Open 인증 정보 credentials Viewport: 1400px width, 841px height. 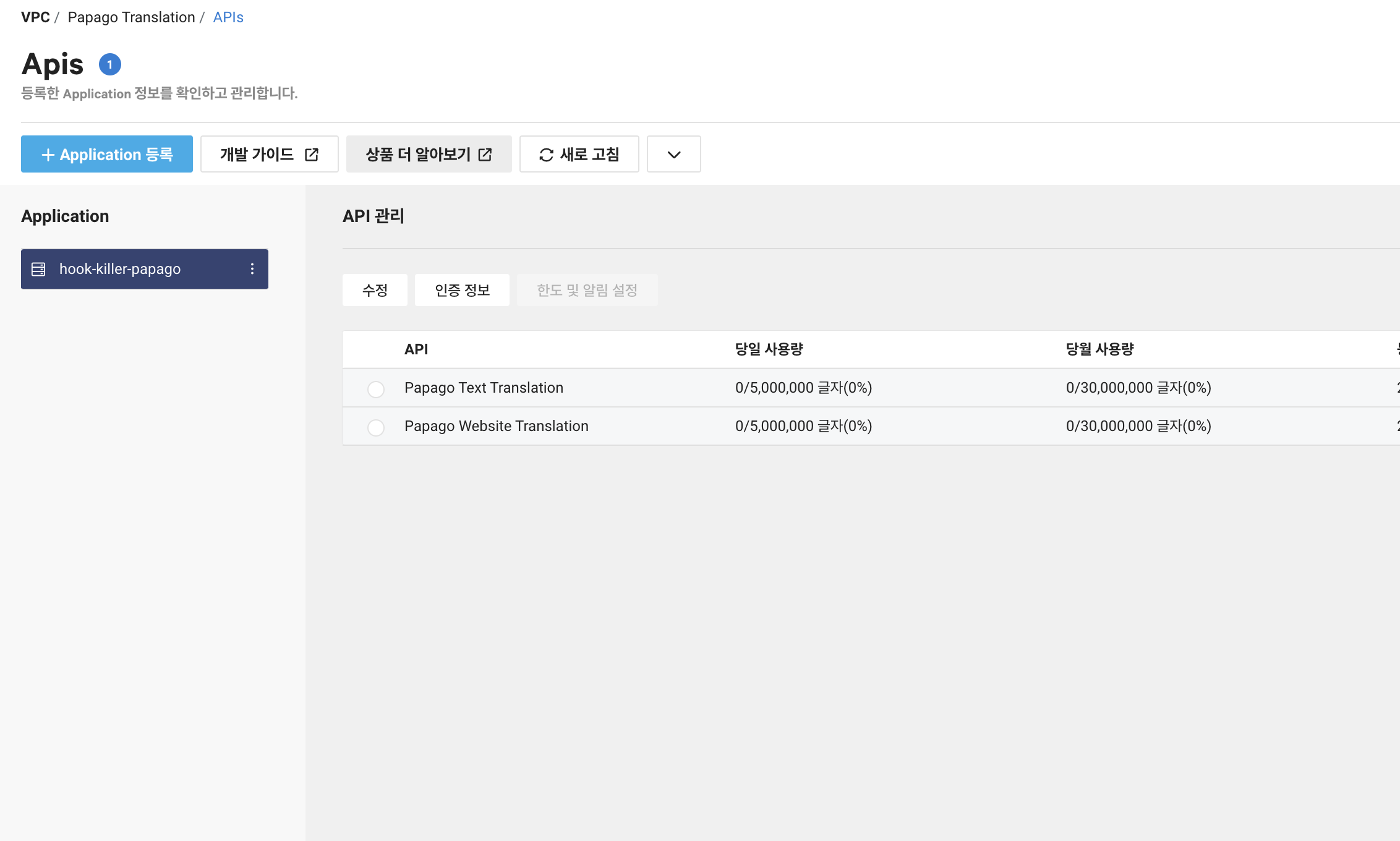tap(462, 290)
